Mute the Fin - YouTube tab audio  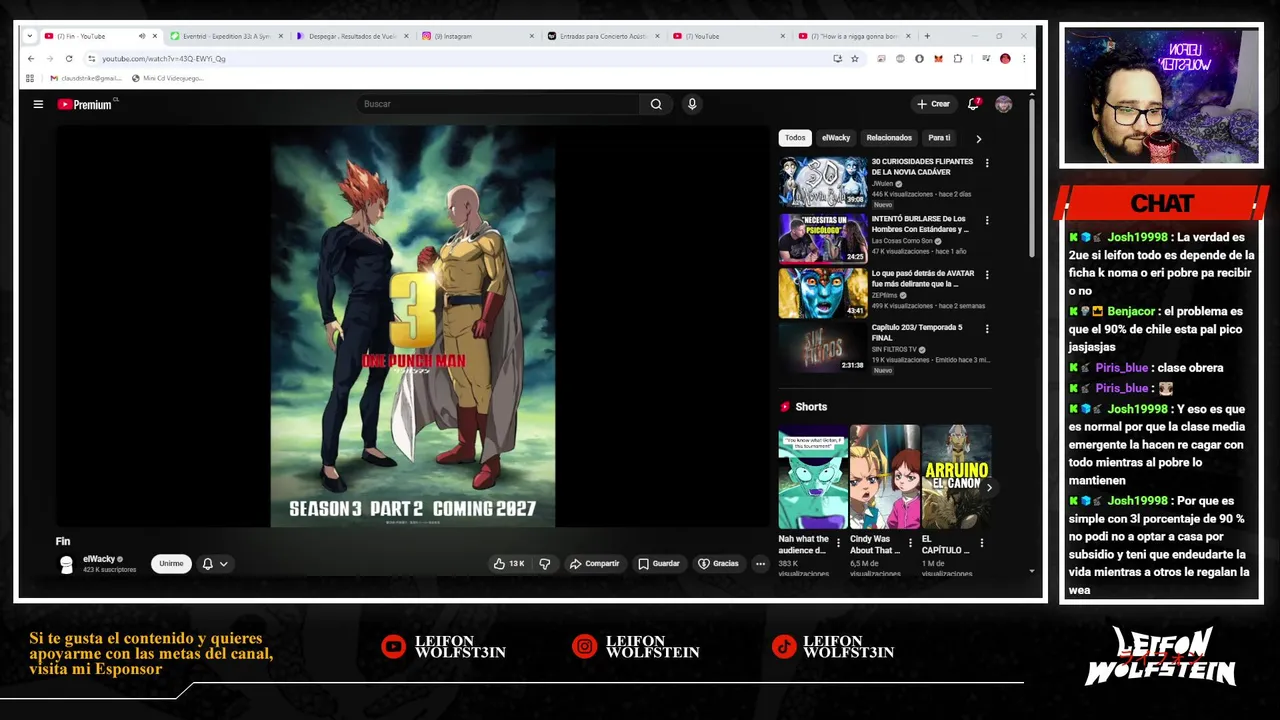click(141, 36)
